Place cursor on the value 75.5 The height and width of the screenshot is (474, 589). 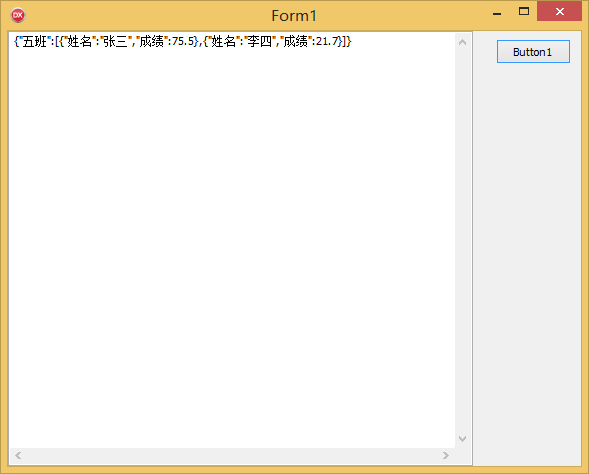click(x=184, y=41)
